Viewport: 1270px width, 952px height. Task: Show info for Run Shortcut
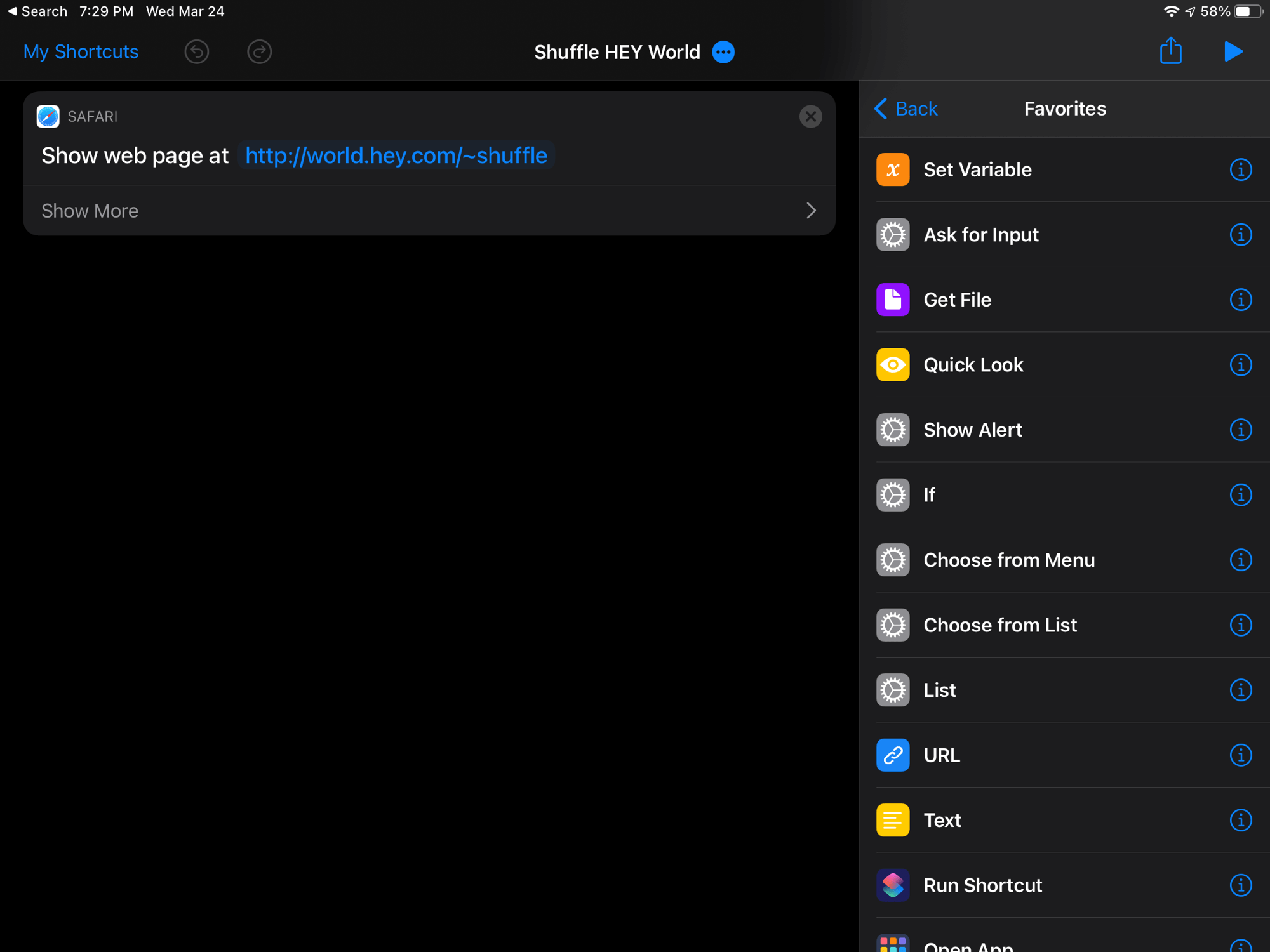click(x=1240, y=885)
